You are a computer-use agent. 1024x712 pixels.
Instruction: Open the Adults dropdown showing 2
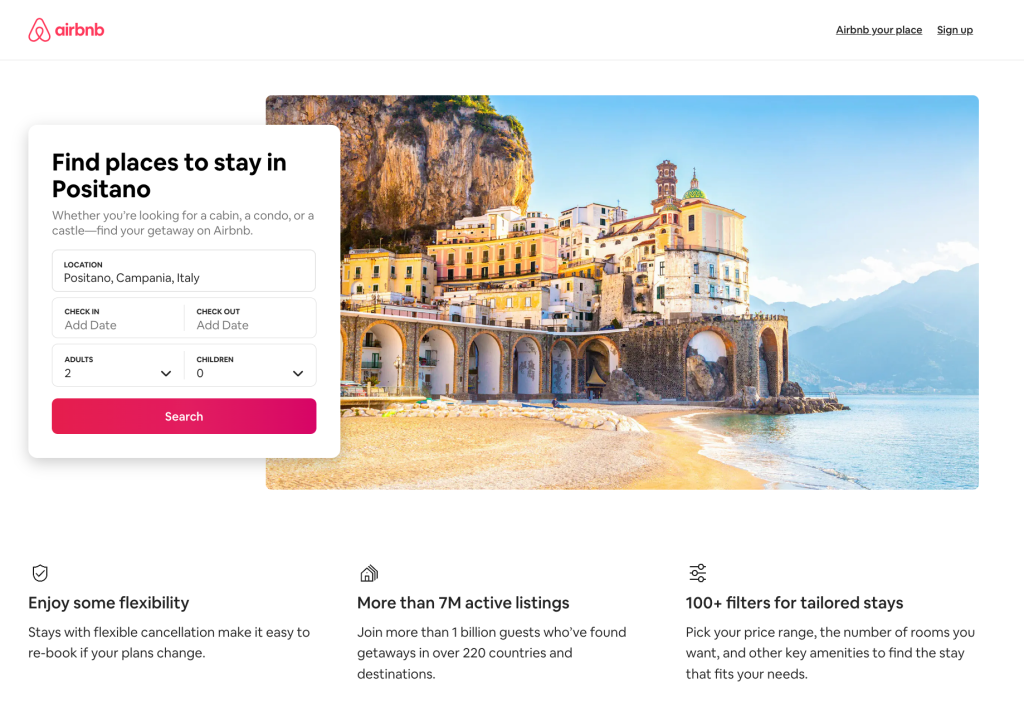click(x=118, y=366)
